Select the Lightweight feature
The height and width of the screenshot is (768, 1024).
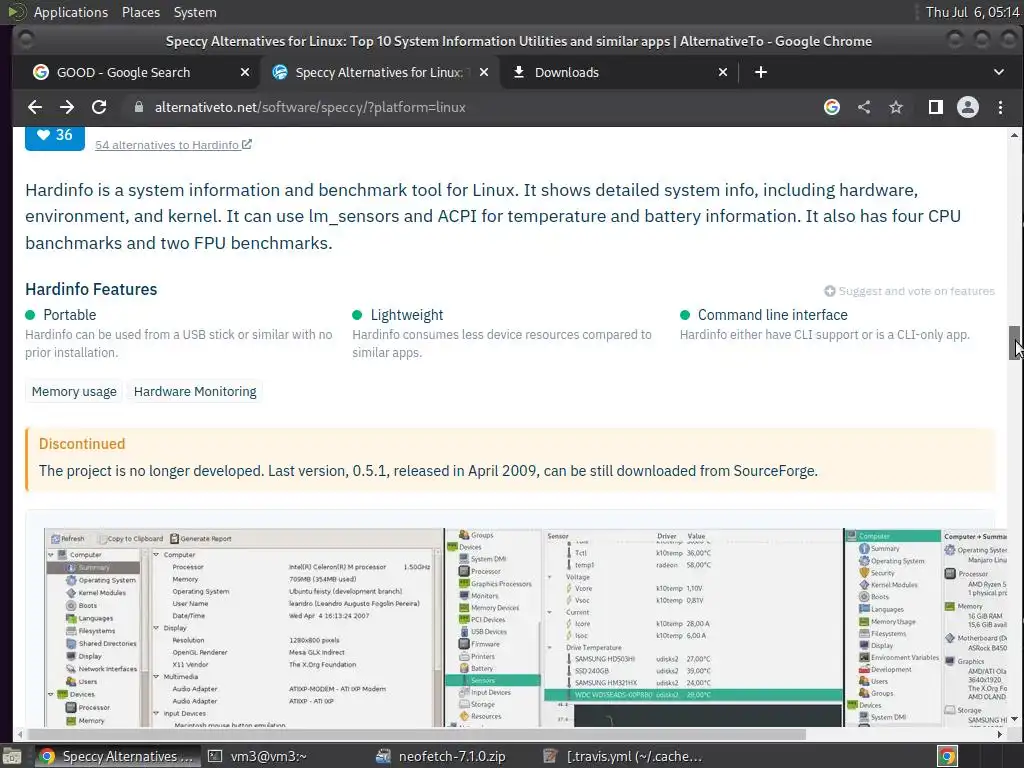[406, 315]
